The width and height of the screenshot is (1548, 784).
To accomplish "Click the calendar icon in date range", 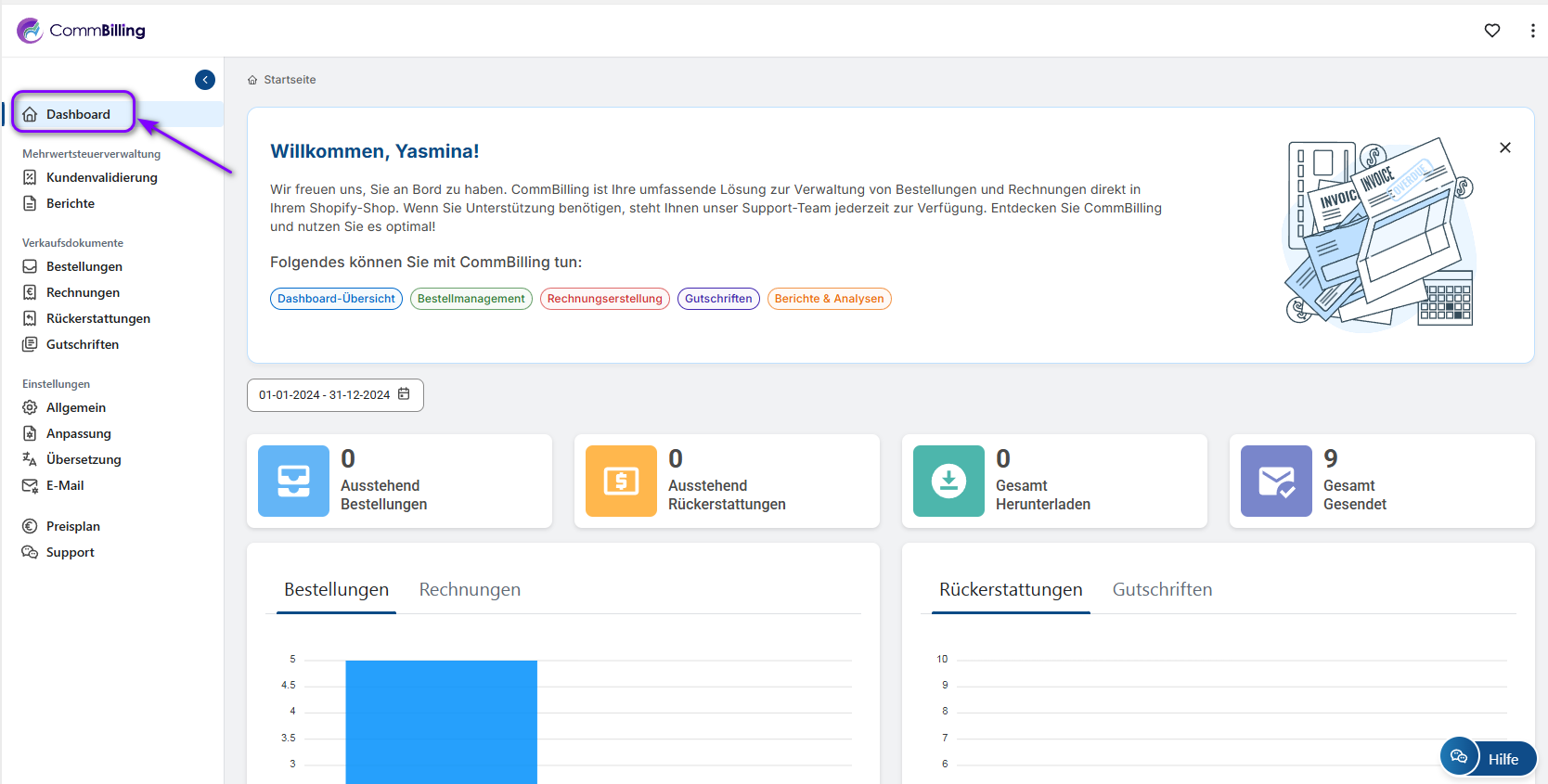I will (404, 394).
